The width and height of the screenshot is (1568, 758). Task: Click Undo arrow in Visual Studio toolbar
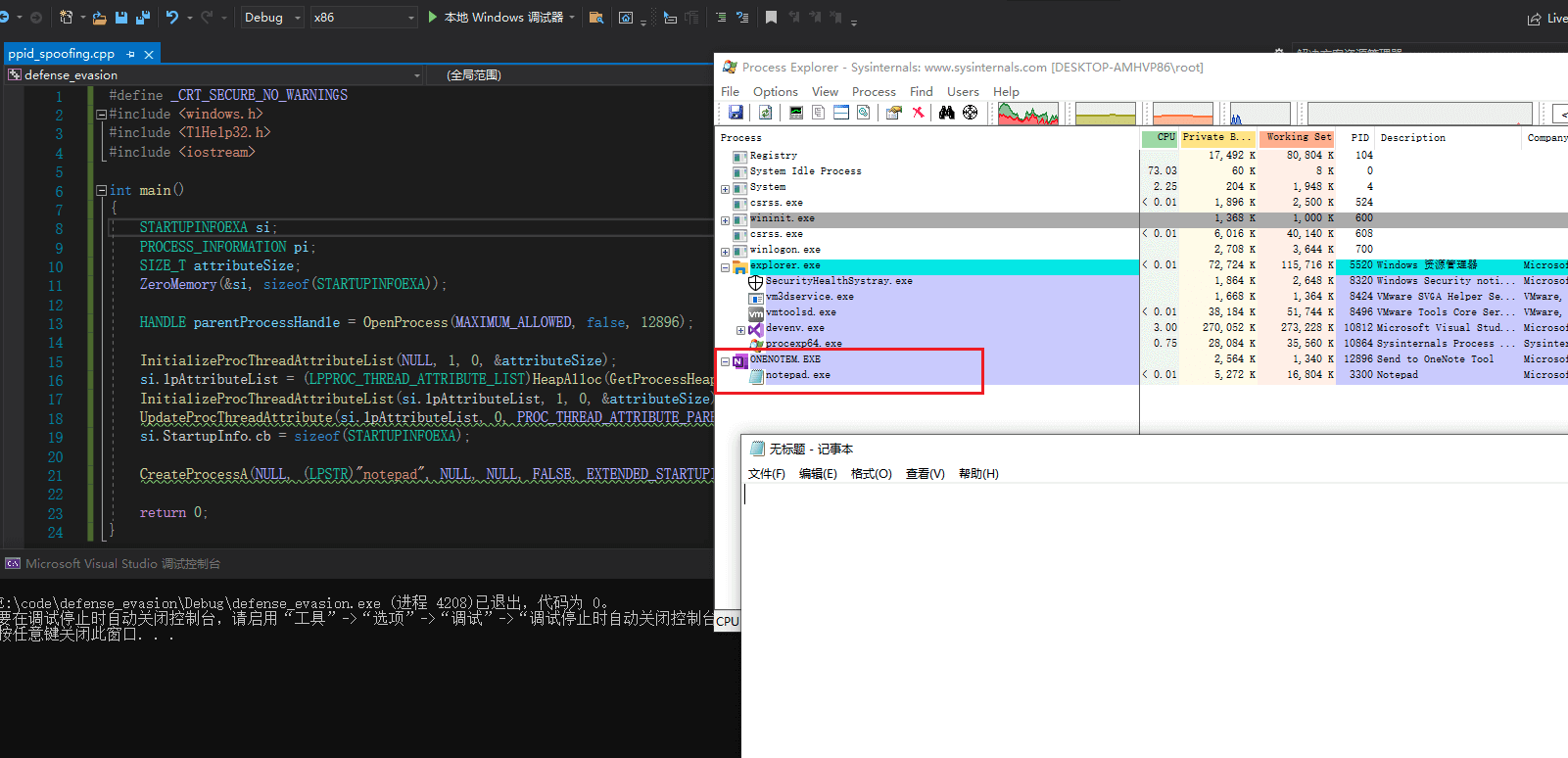[x=172, y=18]
